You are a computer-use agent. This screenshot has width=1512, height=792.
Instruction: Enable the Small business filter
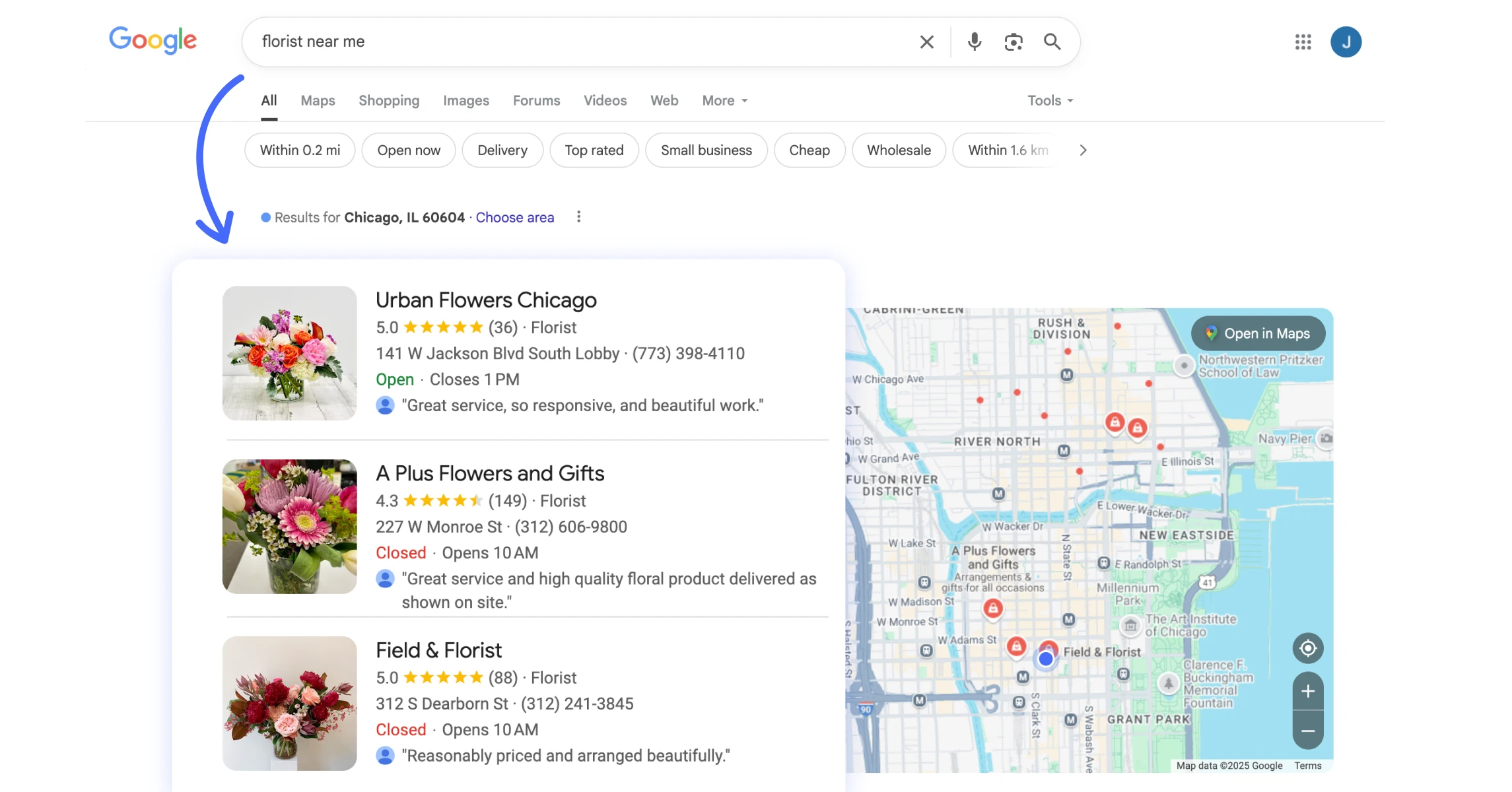(x=706, y=150)
